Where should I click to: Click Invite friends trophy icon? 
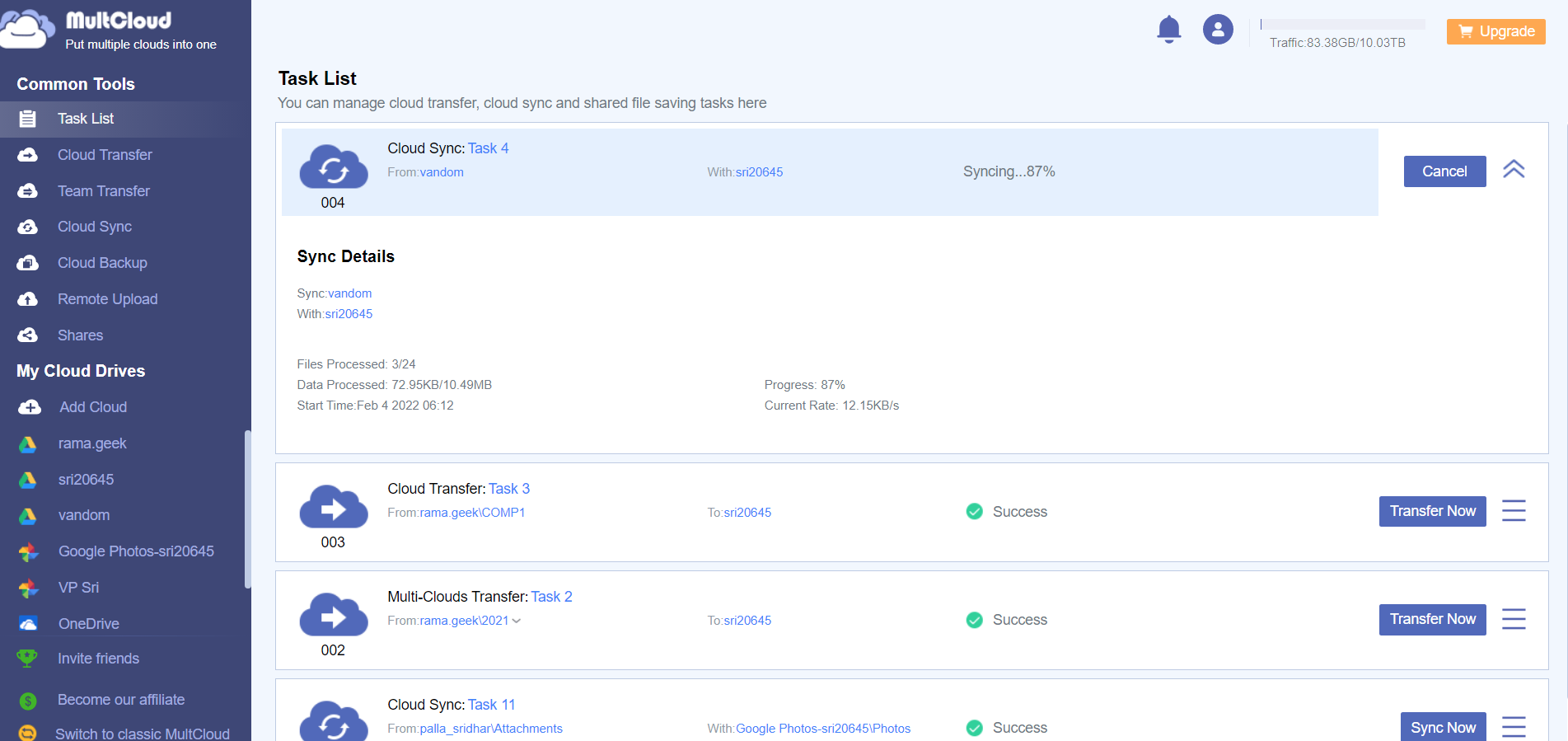(x=27, y=659)
